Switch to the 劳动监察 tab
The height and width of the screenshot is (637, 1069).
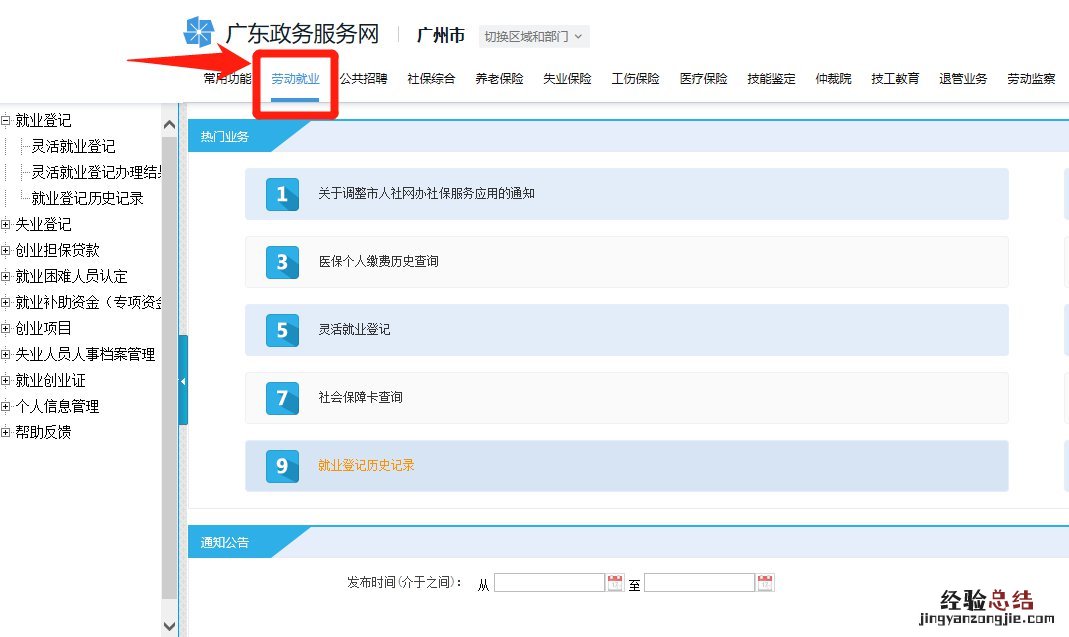tap(1031, 78)
